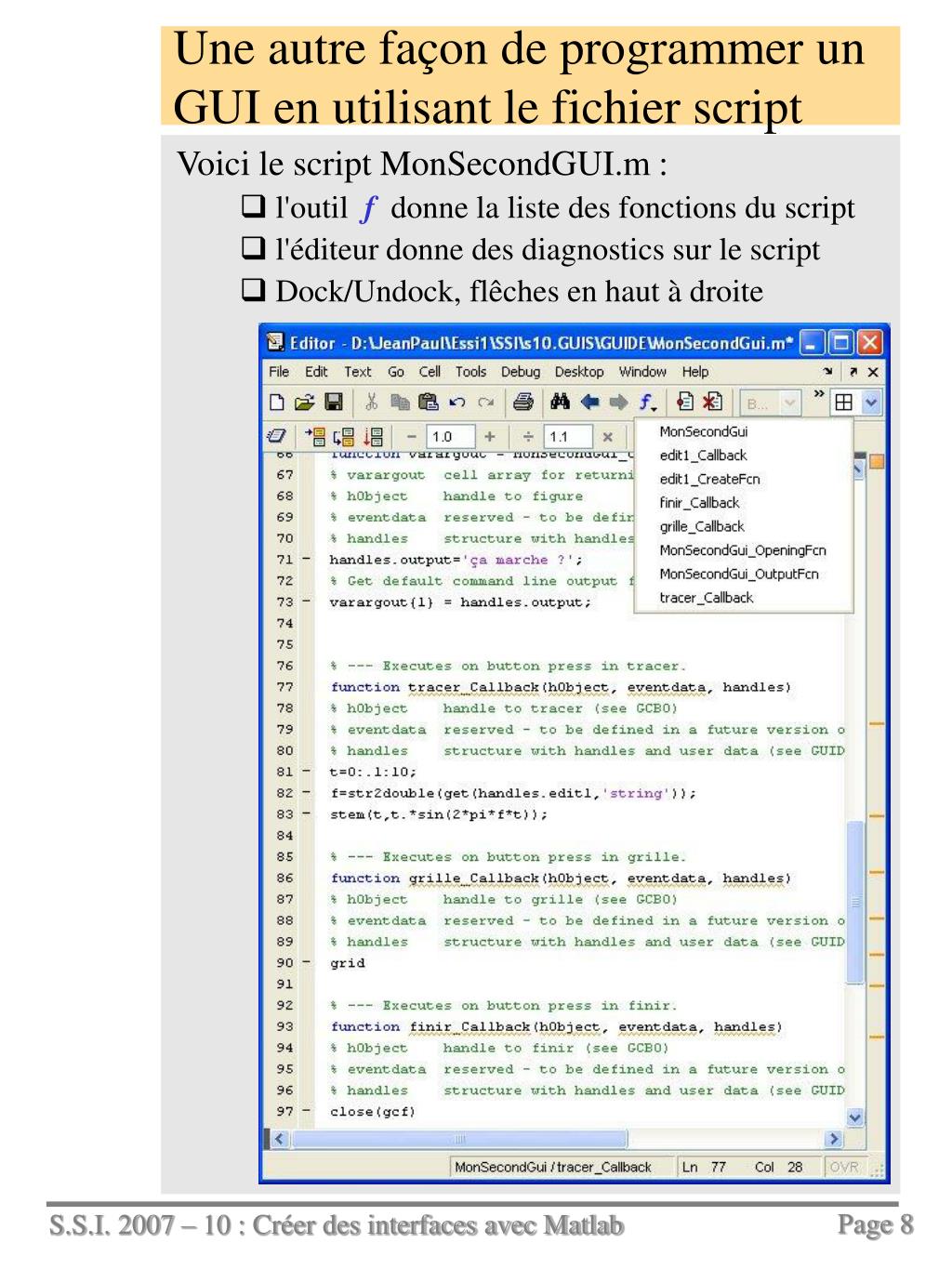Open the Edit menu

tap(316, 372)
